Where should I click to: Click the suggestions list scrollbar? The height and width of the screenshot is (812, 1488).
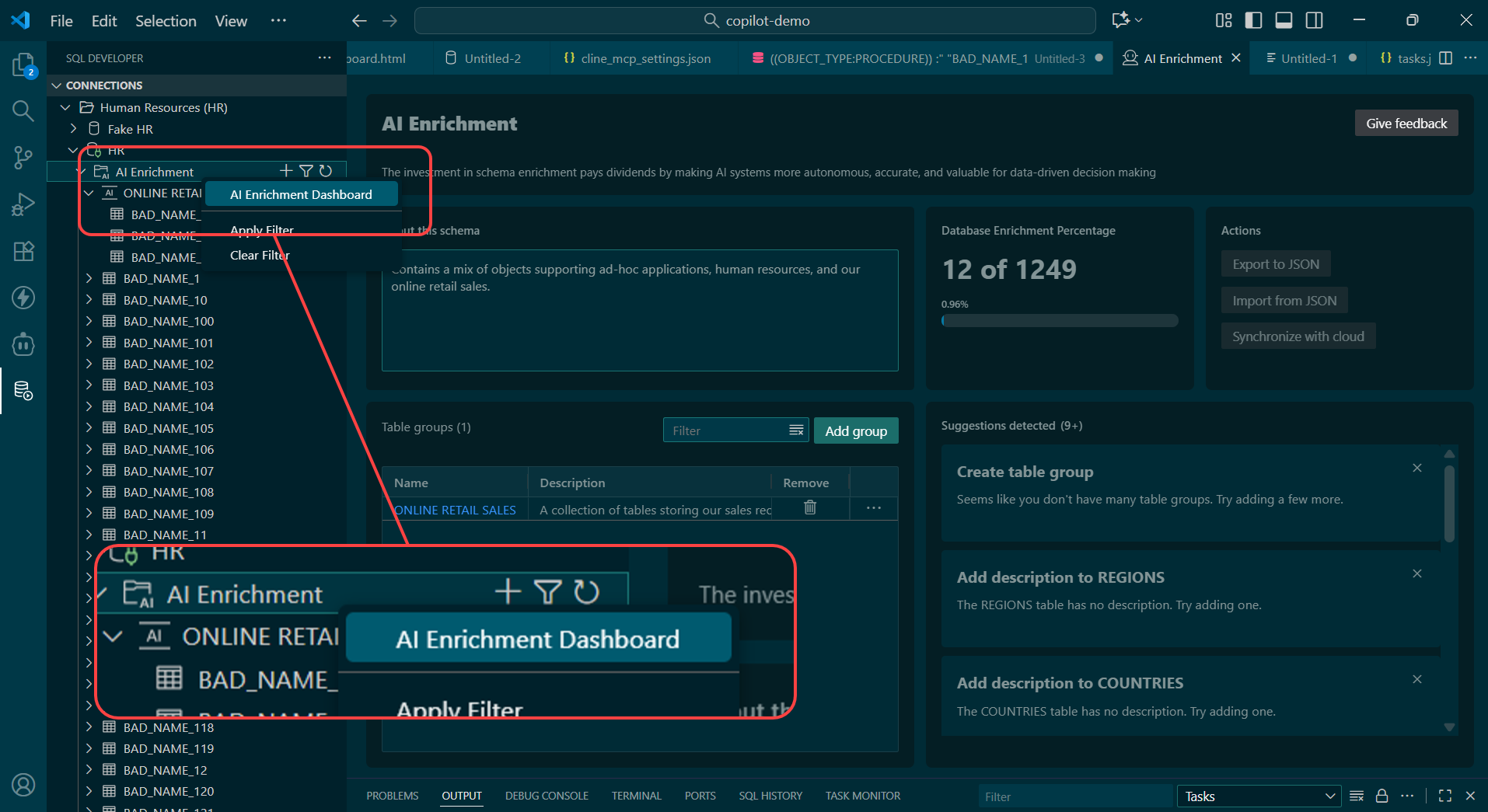click(1448, 504)
